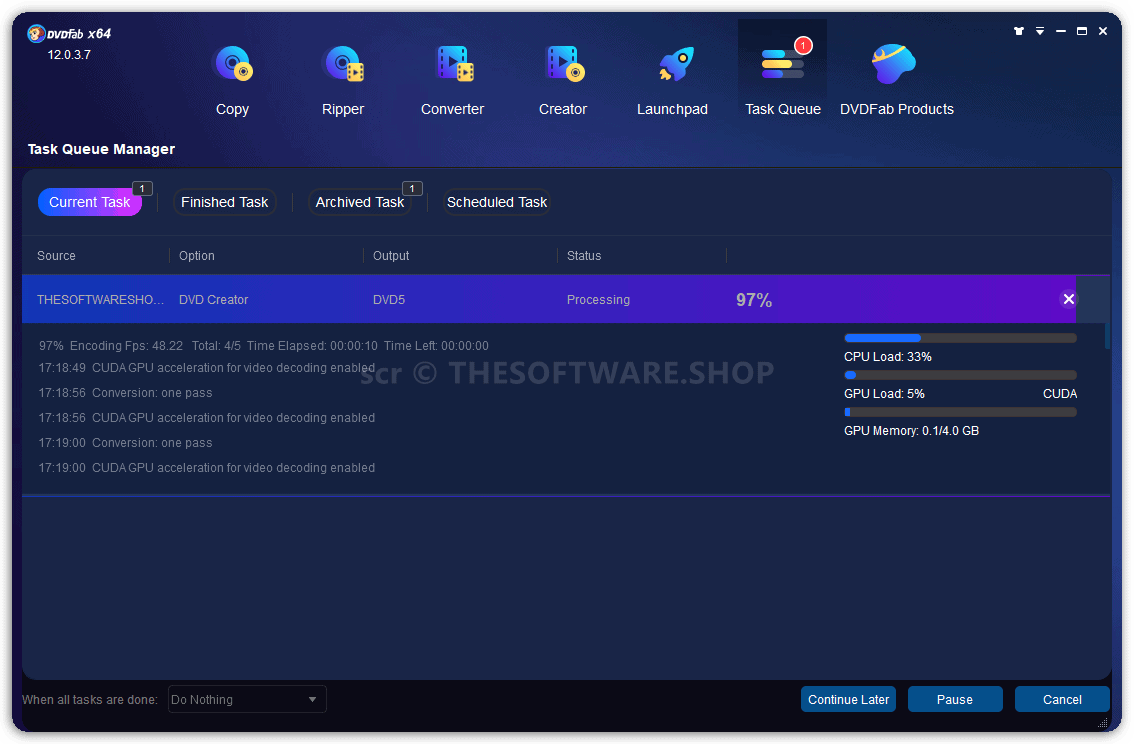The width and height of the screenshot is (1134, 744).
Task: Click the Output column header
Action: [391, 256]
